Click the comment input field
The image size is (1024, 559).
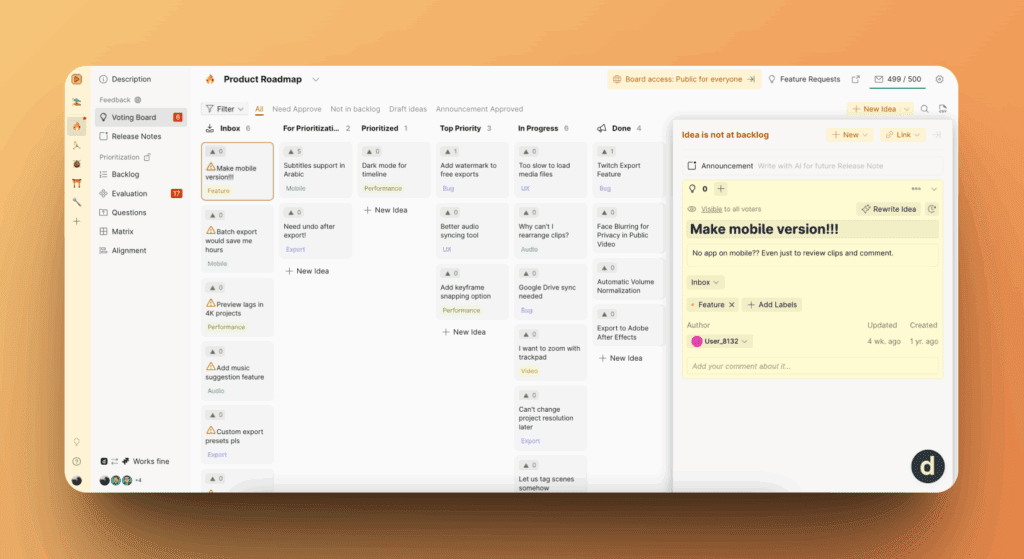[x=812, y=366]
